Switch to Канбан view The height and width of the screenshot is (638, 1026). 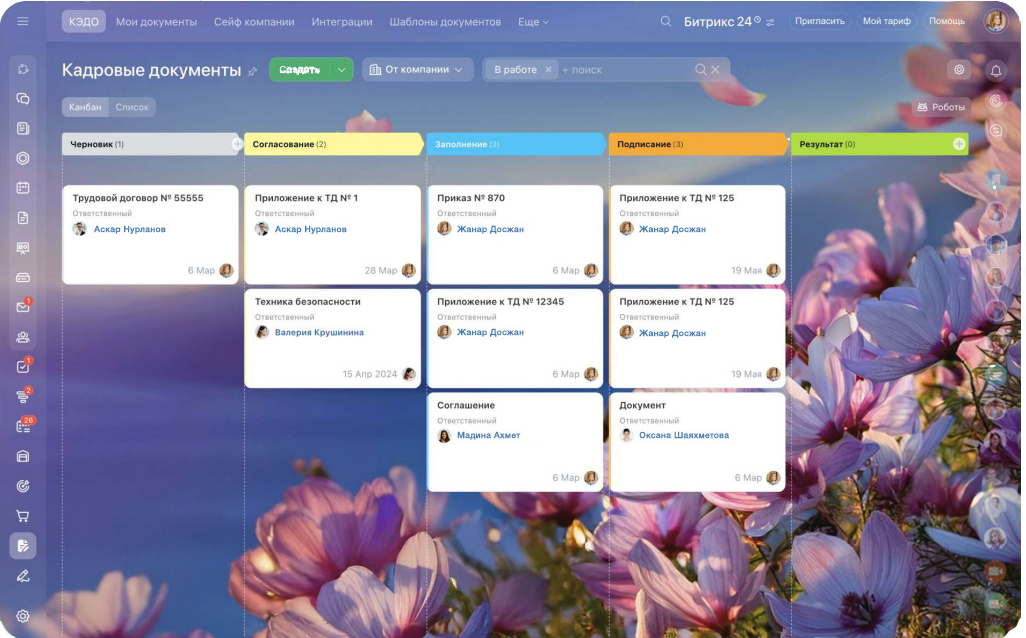(x=85, y=107)
